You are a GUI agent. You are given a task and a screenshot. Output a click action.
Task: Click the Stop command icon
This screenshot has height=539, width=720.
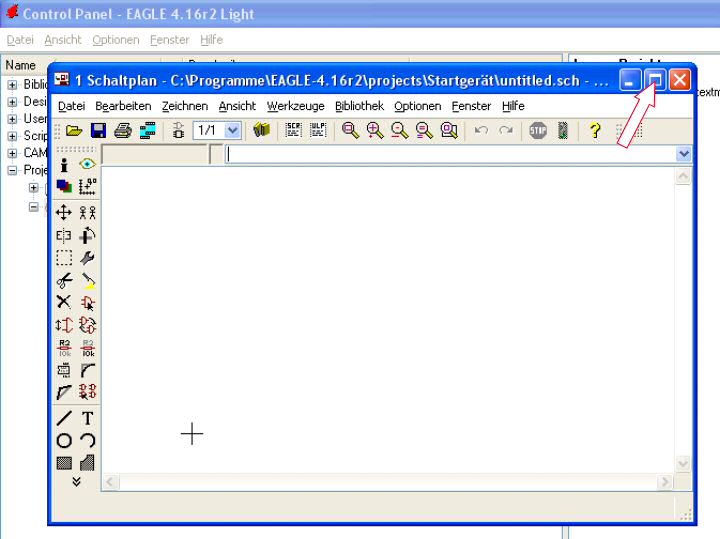pos(538,131)
